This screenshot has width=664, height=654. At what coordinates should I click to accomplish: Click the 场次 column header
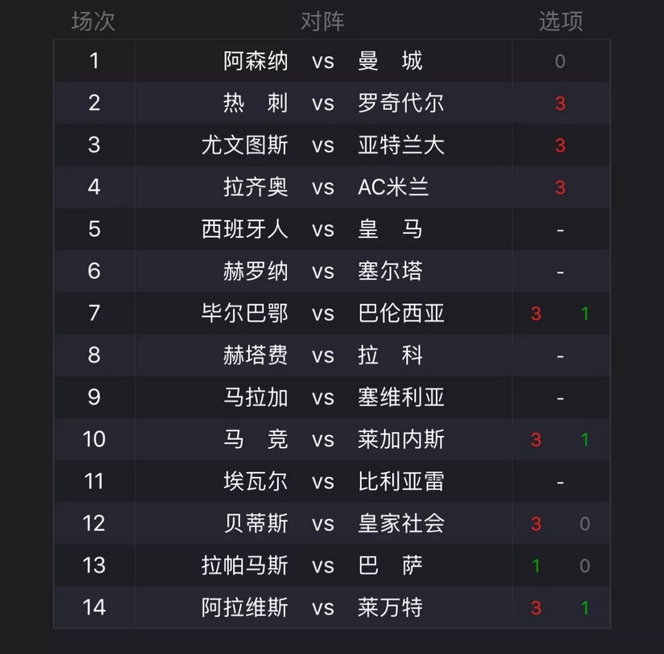pyautogui.click(x=94, y=21)
